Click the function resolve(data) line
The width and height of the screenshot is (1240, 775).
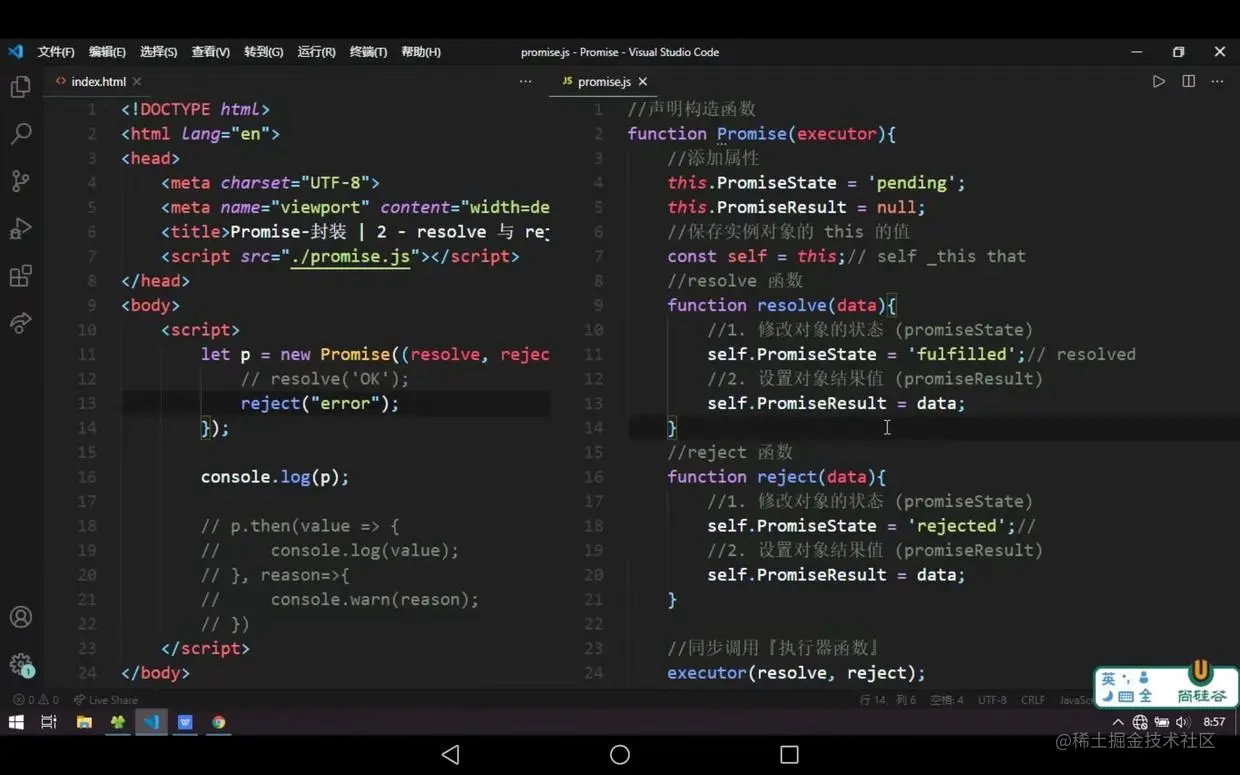pos(782,305)
